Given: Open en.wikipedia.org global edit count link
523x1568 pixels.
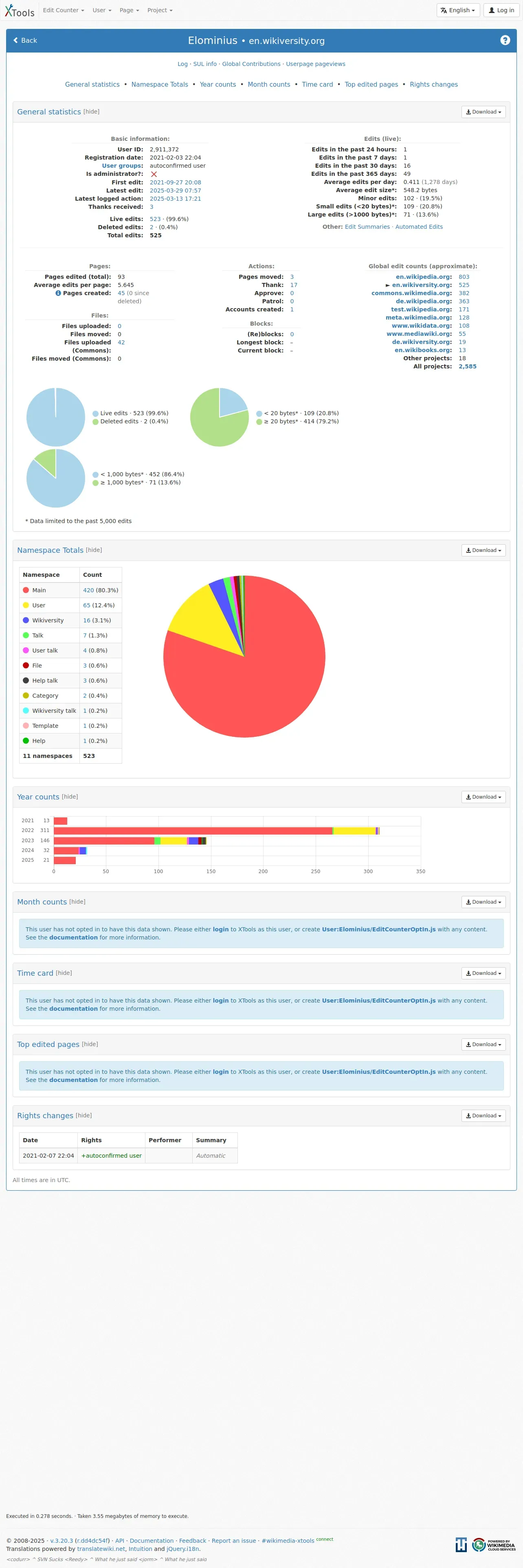Looking at the screenshot, I should (x=464, y=277).
